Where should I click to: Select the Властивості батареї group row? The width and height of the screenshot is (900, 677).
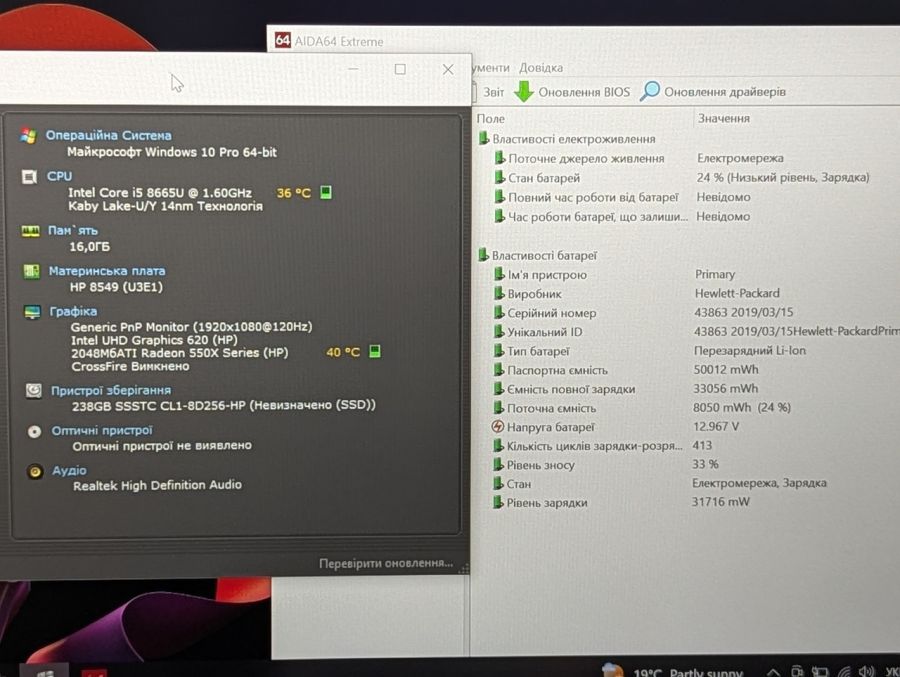click(538, 256)
